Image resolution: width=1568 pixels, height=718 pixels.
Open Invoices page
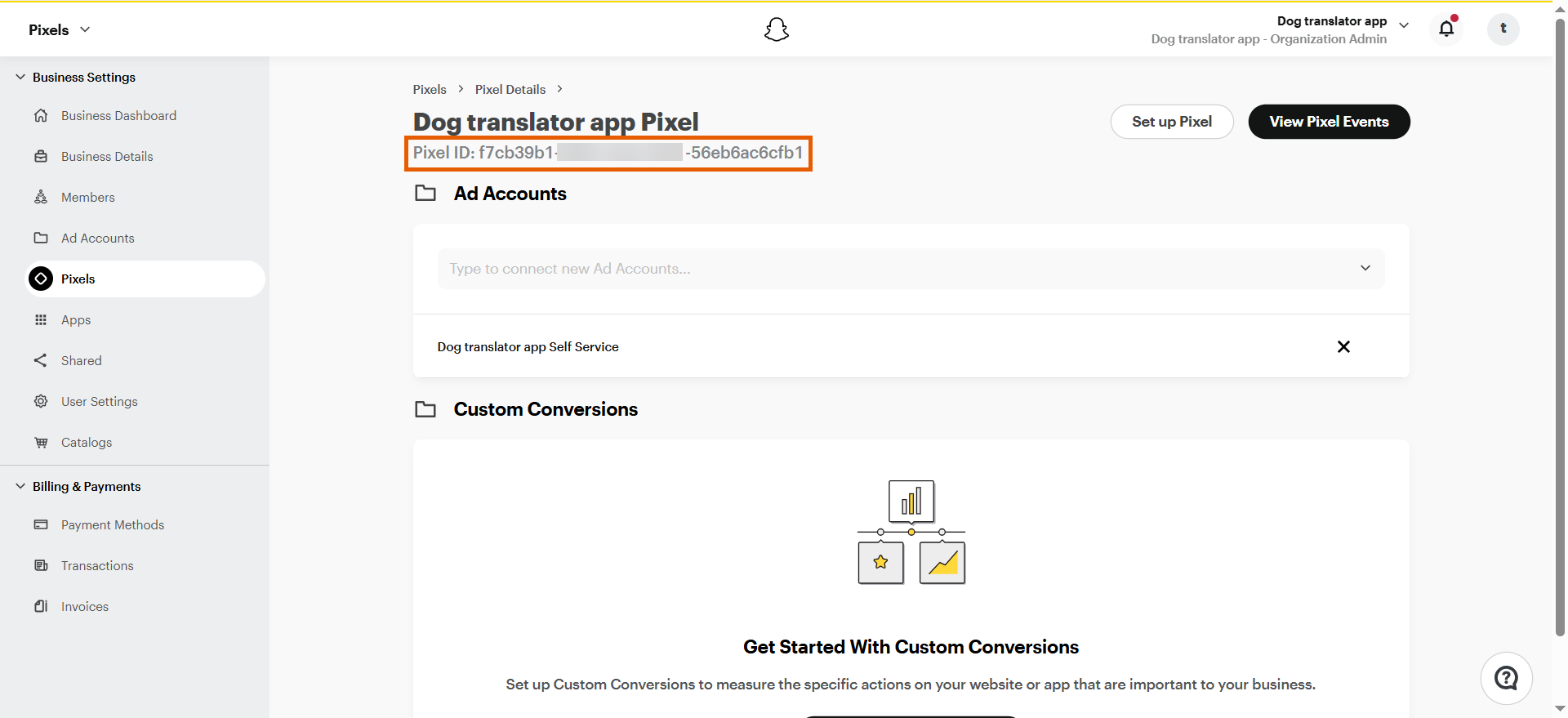85,606
